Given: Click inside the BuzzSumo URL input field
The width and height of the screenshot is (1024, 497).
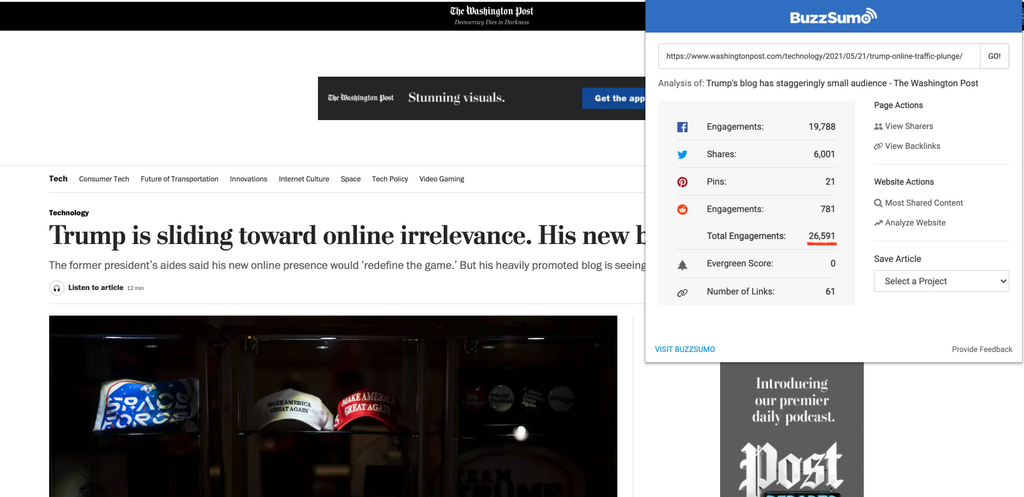Looking at the screenshot, I should (x=817, y=56).
